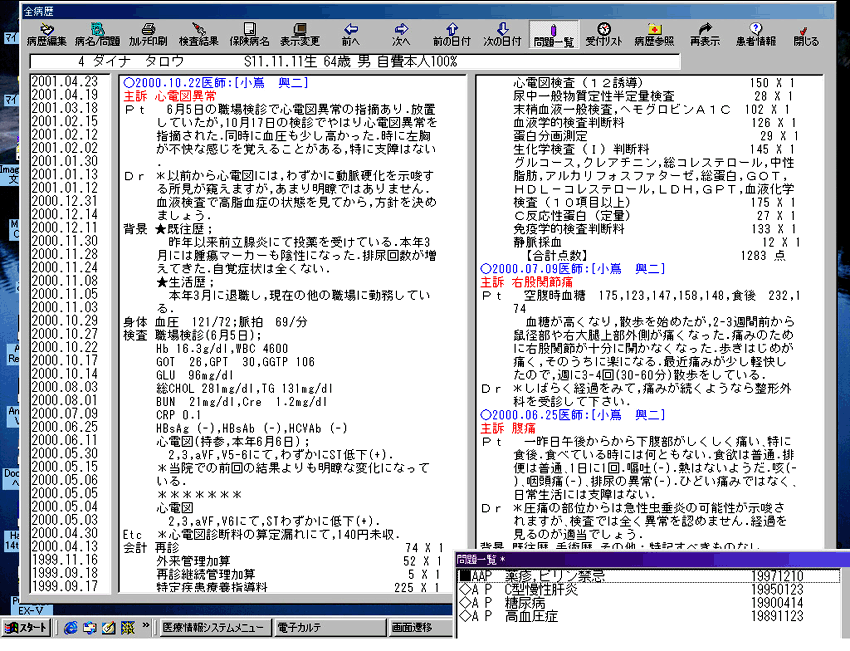Close the record with 閉じる
This screenshot has width=850, height=651.
[x=806, y=35]
